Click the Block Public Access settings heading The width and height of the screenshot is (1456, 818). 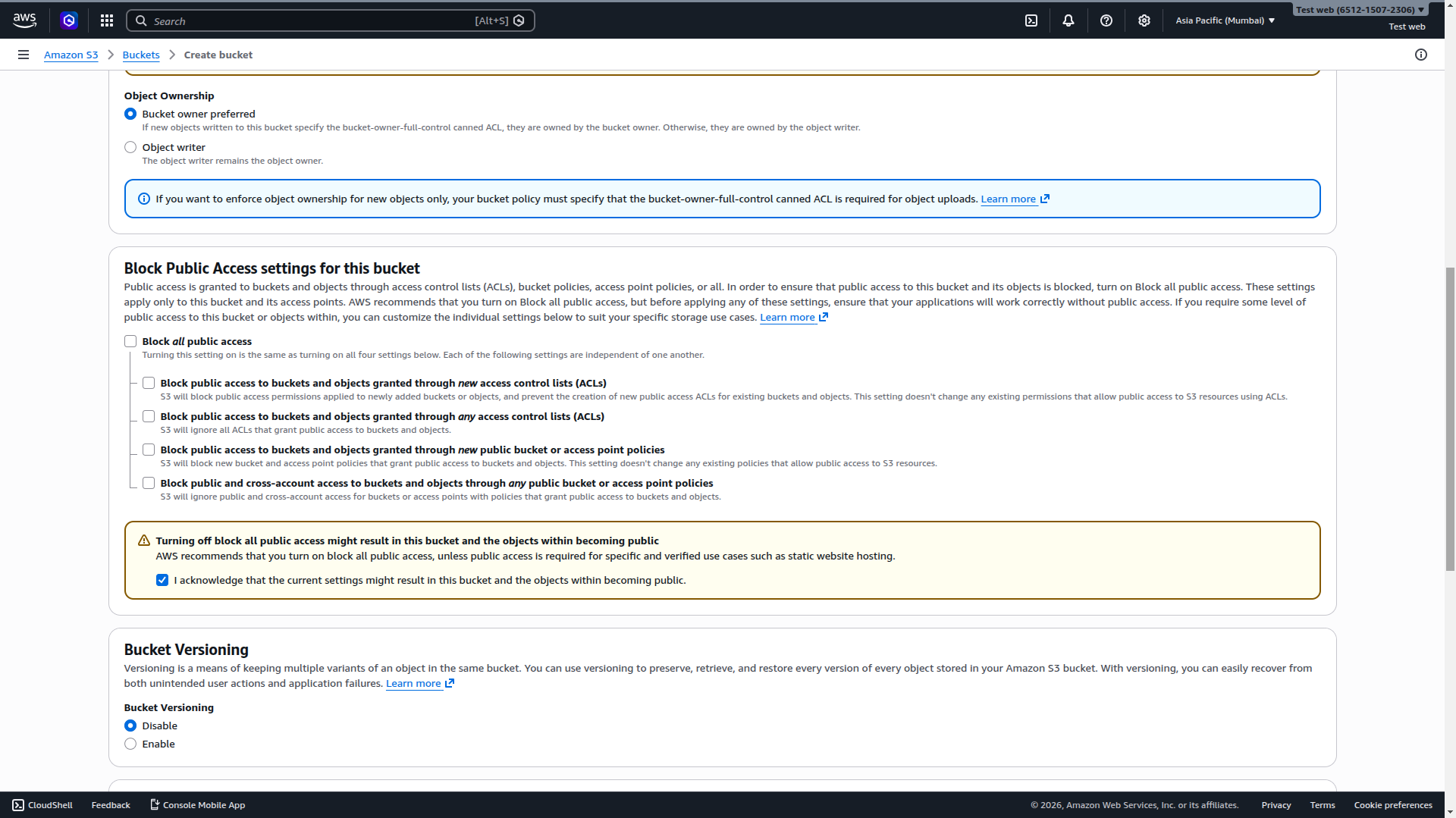271,268
